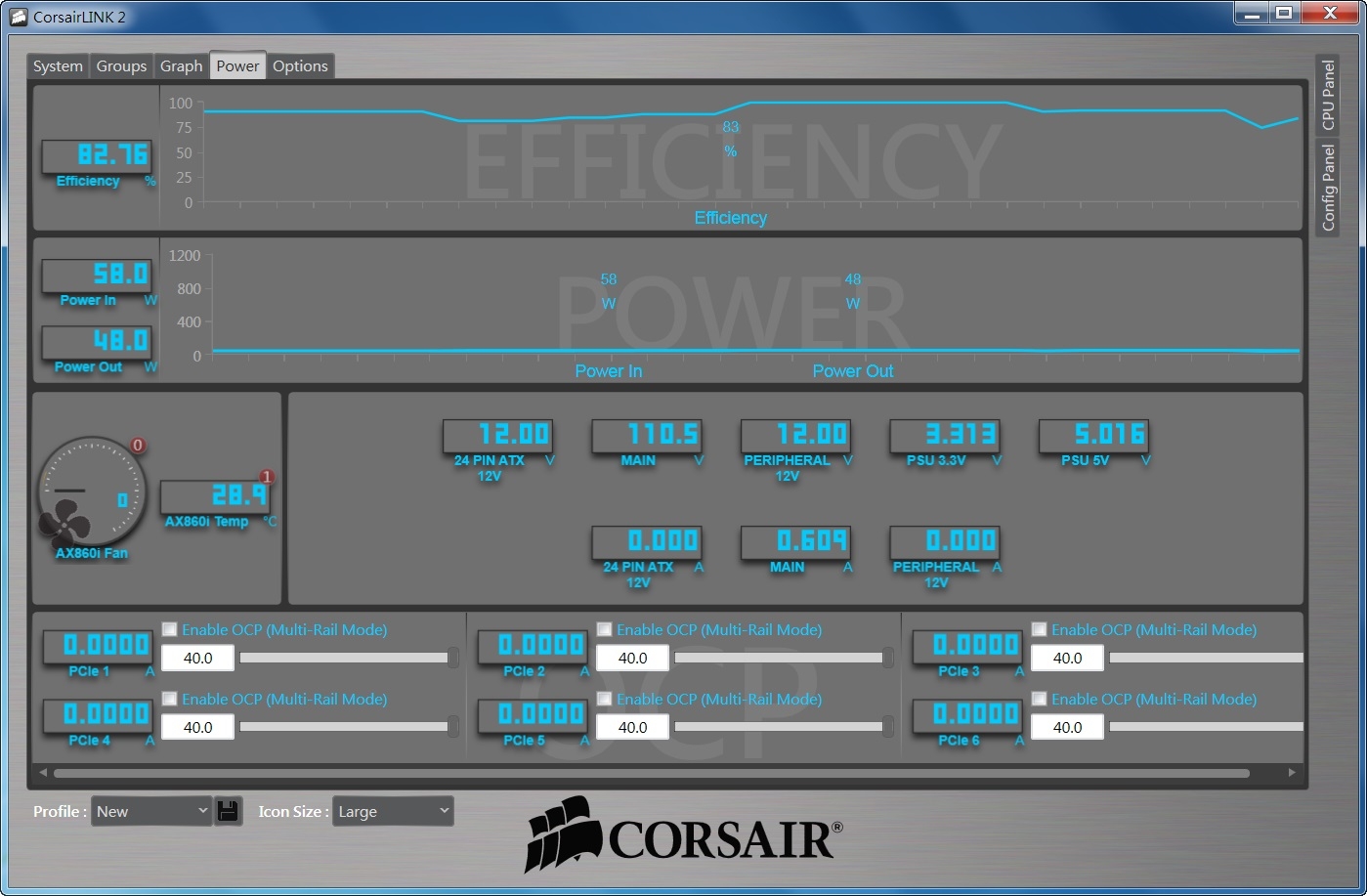Open the Icon Size dropdown
This screenshot has width=1367, height=896.
[x=393, y=811]
